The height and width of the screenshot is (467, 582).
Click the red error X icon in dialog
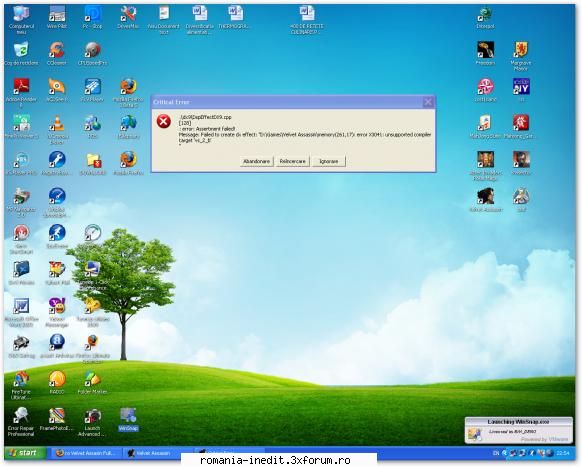click(163, 121)
